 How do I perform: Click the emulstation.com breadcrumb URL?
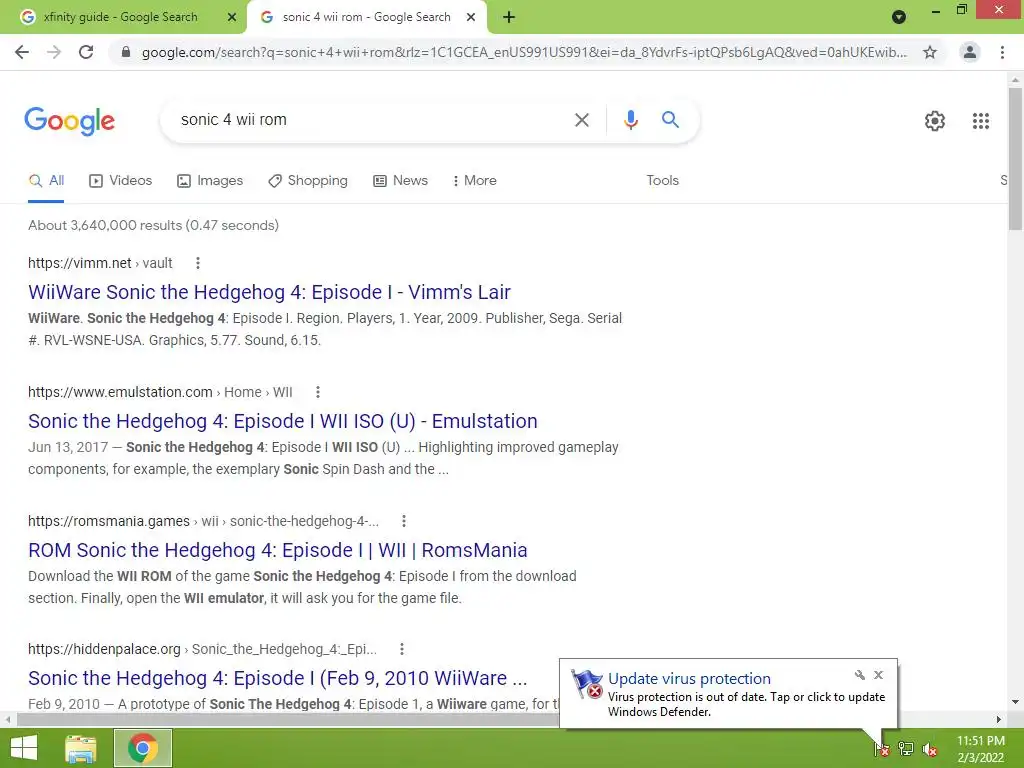(x=160, y=392)
